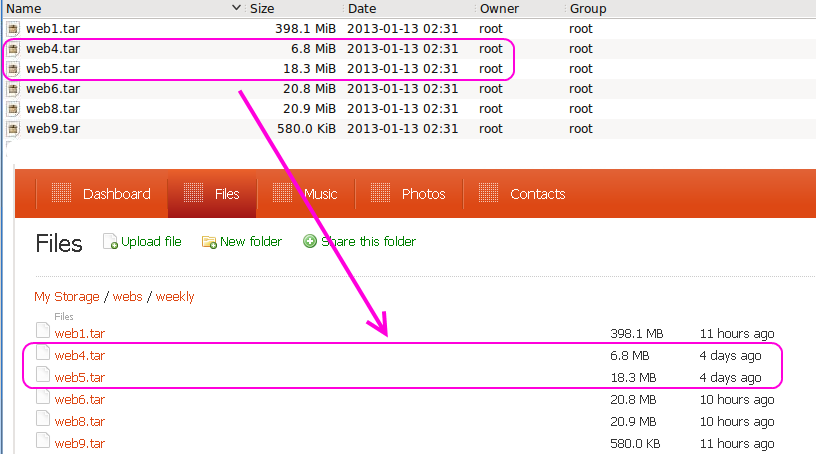The height and width of the screenshot is (454, 816).
Task: Open the Photos tab
Action: tap(409, 194)
